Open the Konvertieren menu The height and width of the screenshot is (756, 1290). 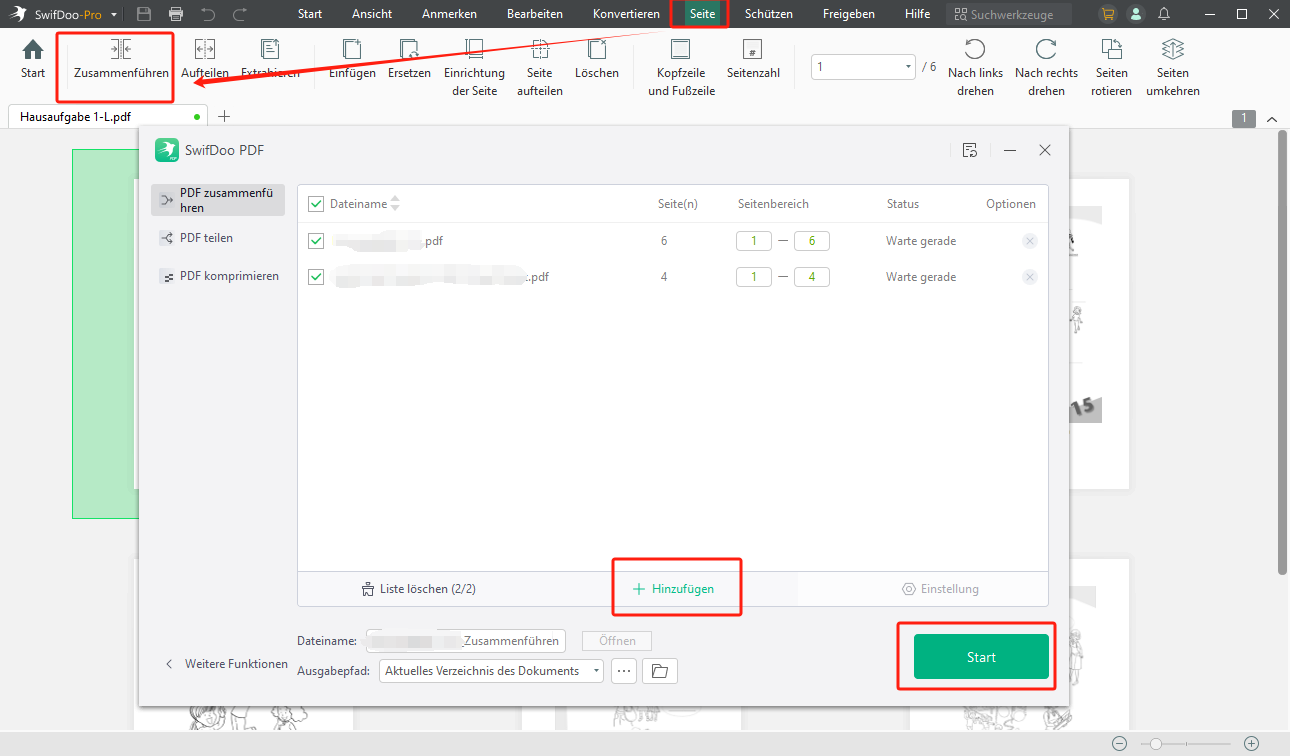pos(626,14)
